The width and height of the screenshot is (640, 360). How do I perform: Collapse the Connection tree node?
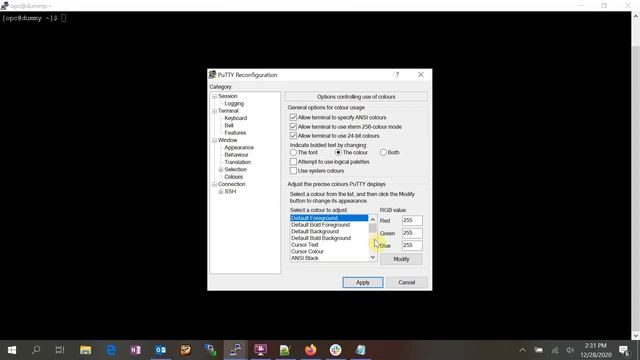click(x=214, y=184)
